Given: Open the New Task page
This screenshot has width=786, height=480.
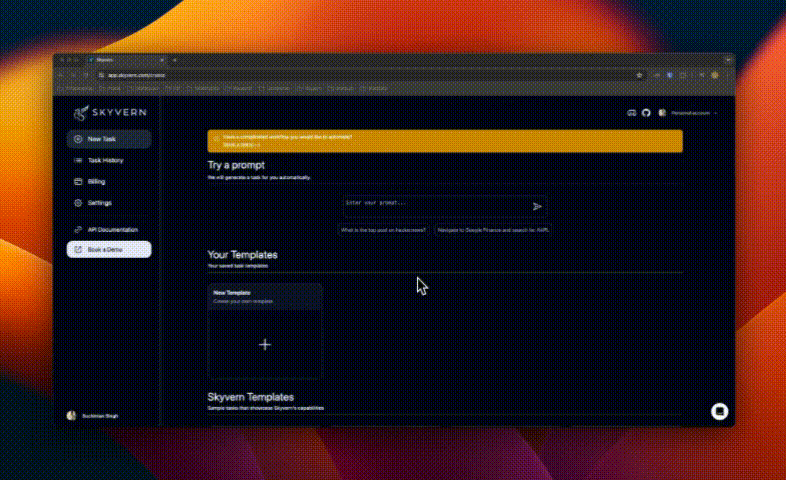Looking at the screenshot, I should tap(108, 139).
